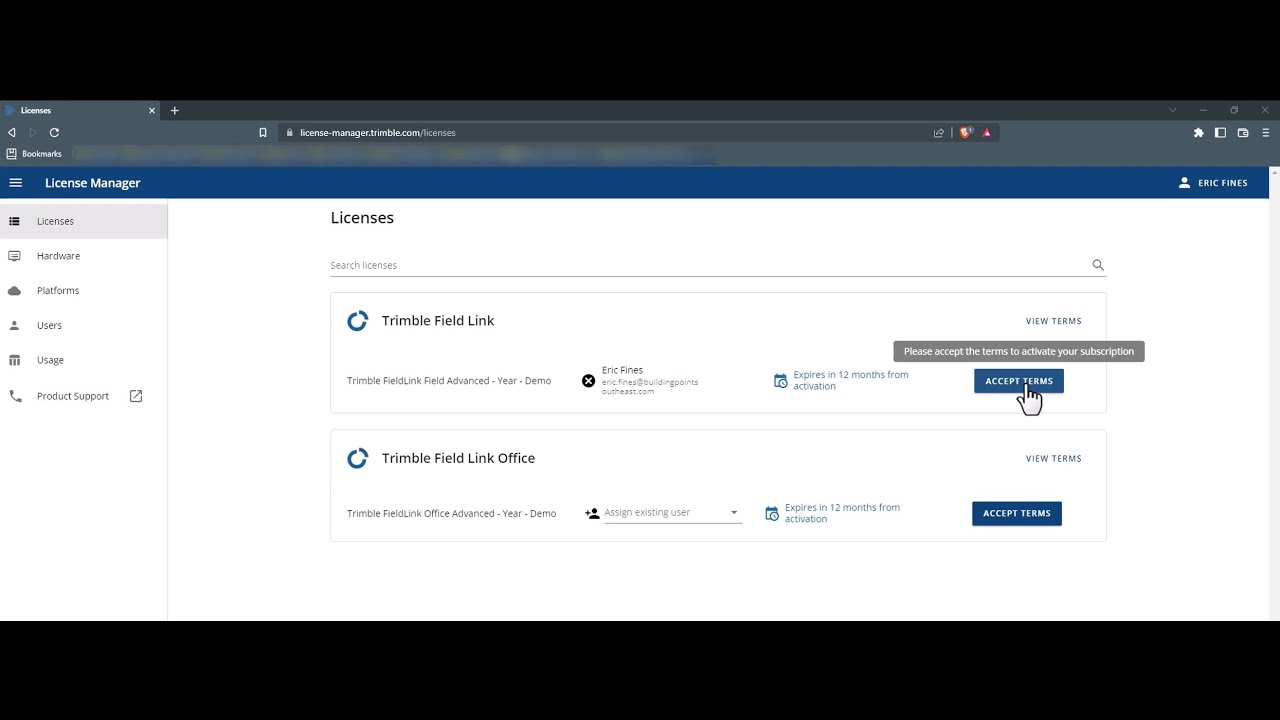
Task: Click the Brave Rewards triangle icon
Action: (x=987, y=132)
